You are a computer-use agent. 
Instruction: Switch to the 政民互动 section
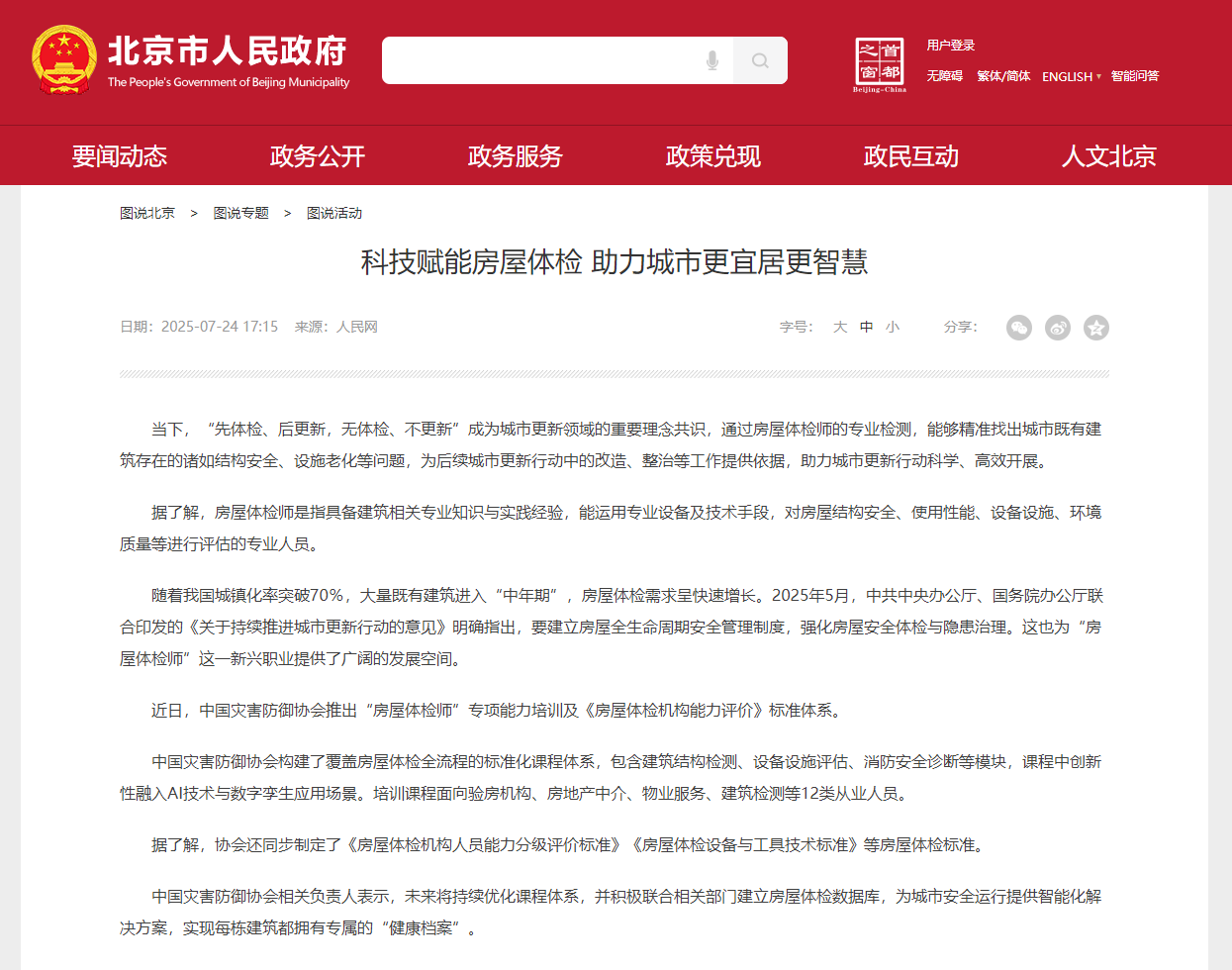[910, 155]
